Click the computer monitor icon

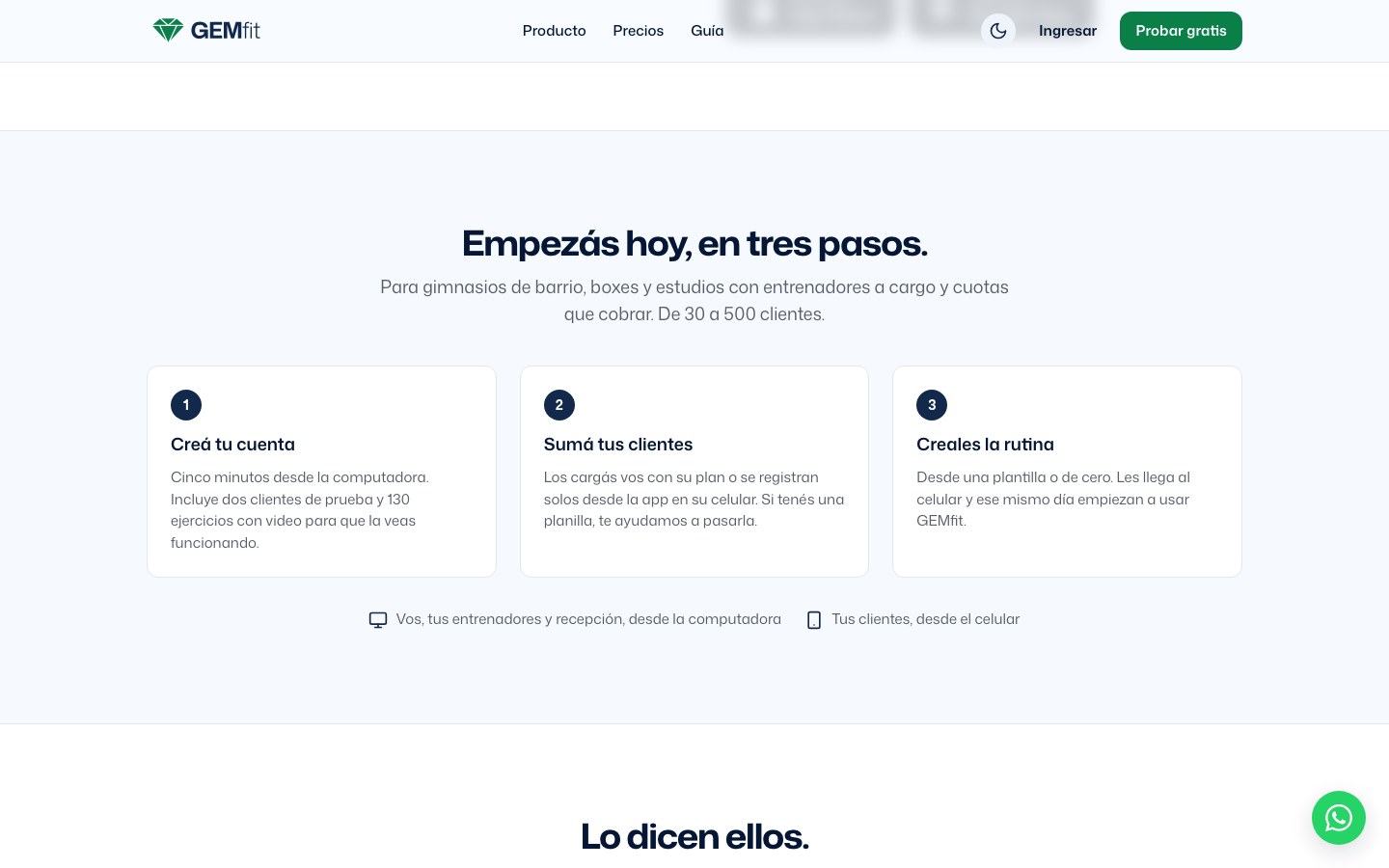point(378,620)
